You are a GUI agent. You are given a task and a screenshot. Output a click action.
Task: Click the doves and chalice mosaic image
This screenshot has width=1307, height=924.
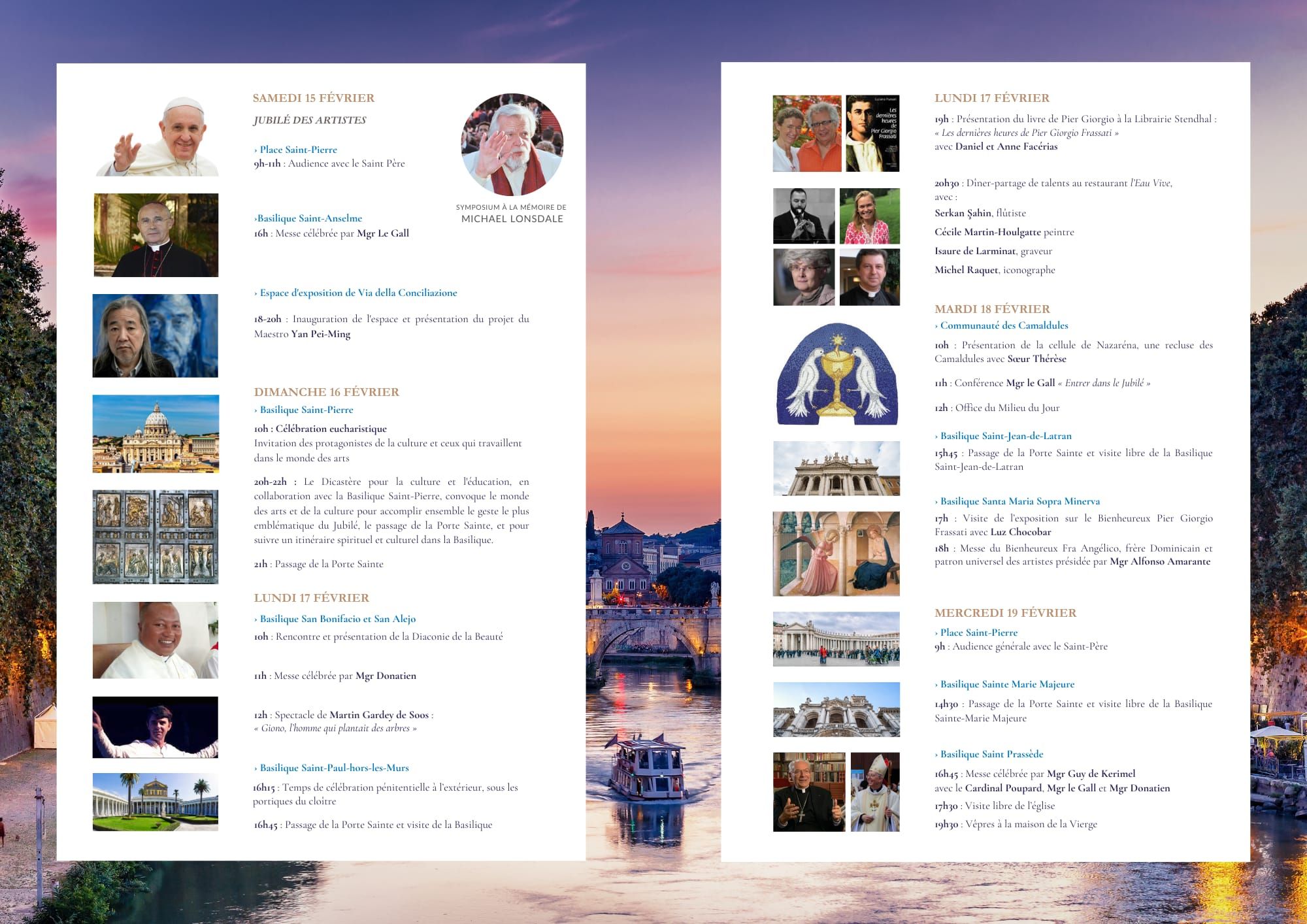pyautogui.click(x=837, y=373)
